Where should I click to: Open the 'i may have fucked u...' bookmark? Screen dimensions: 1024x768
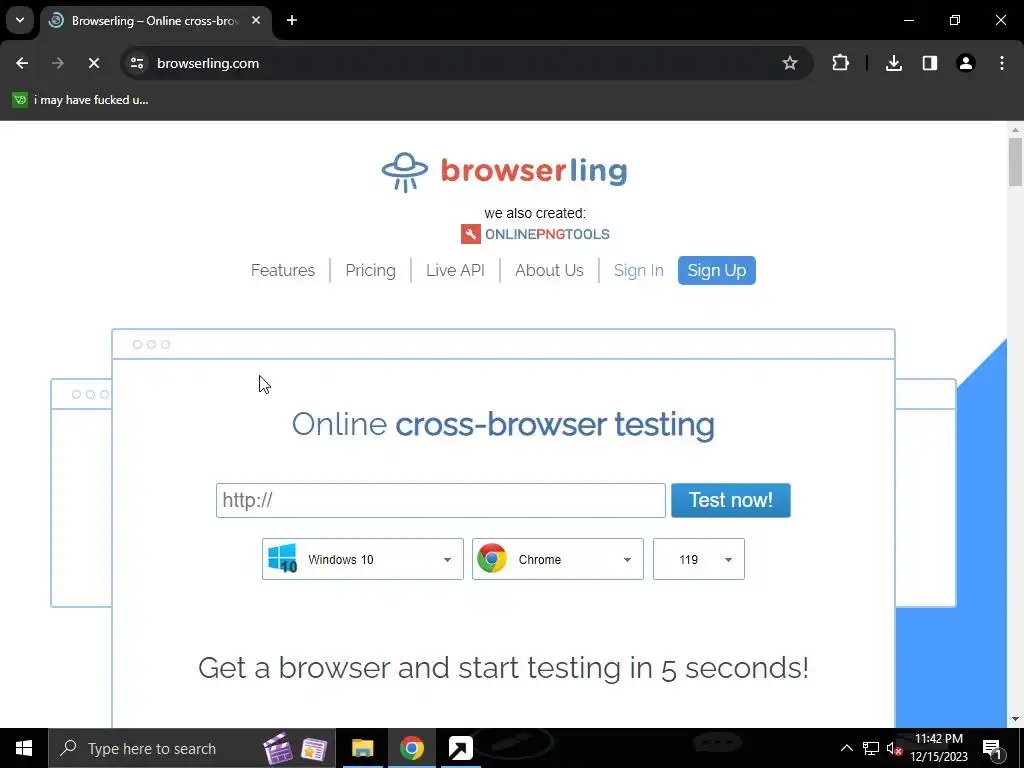(81, 100)
